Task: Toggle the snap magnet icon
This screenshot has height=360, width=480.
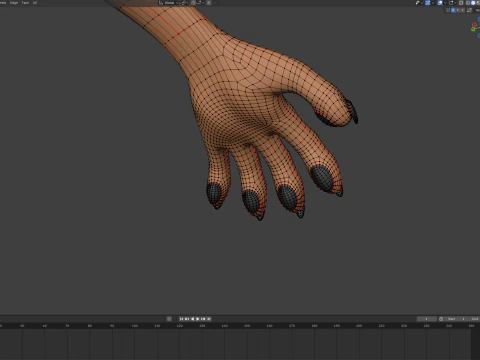Action: (x=193, y=3)
